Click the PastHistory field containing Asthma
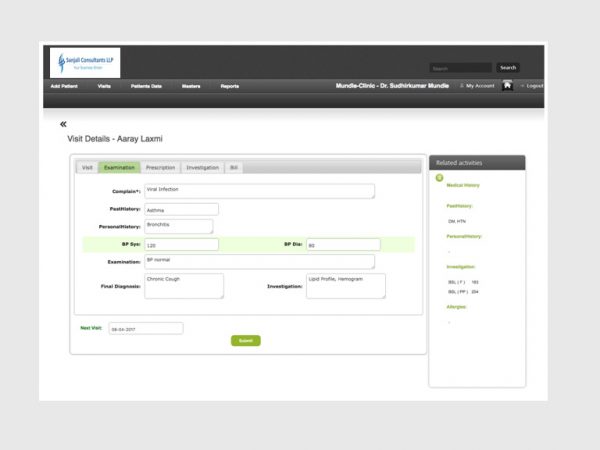600x450 pixels. [x=181, y=209]
